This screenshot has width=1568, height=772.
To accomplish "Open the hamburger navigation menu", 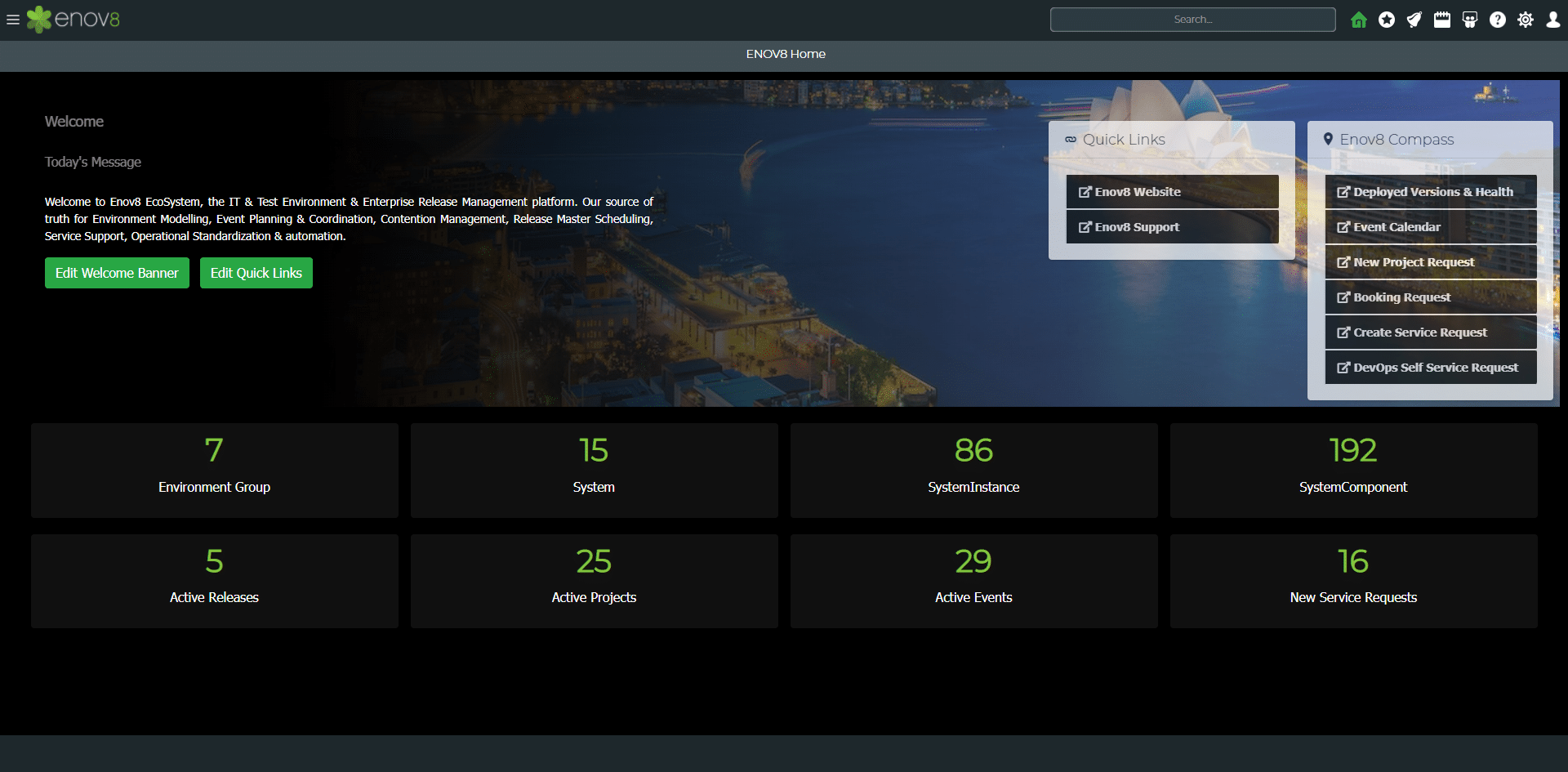I will pos(13,20).
